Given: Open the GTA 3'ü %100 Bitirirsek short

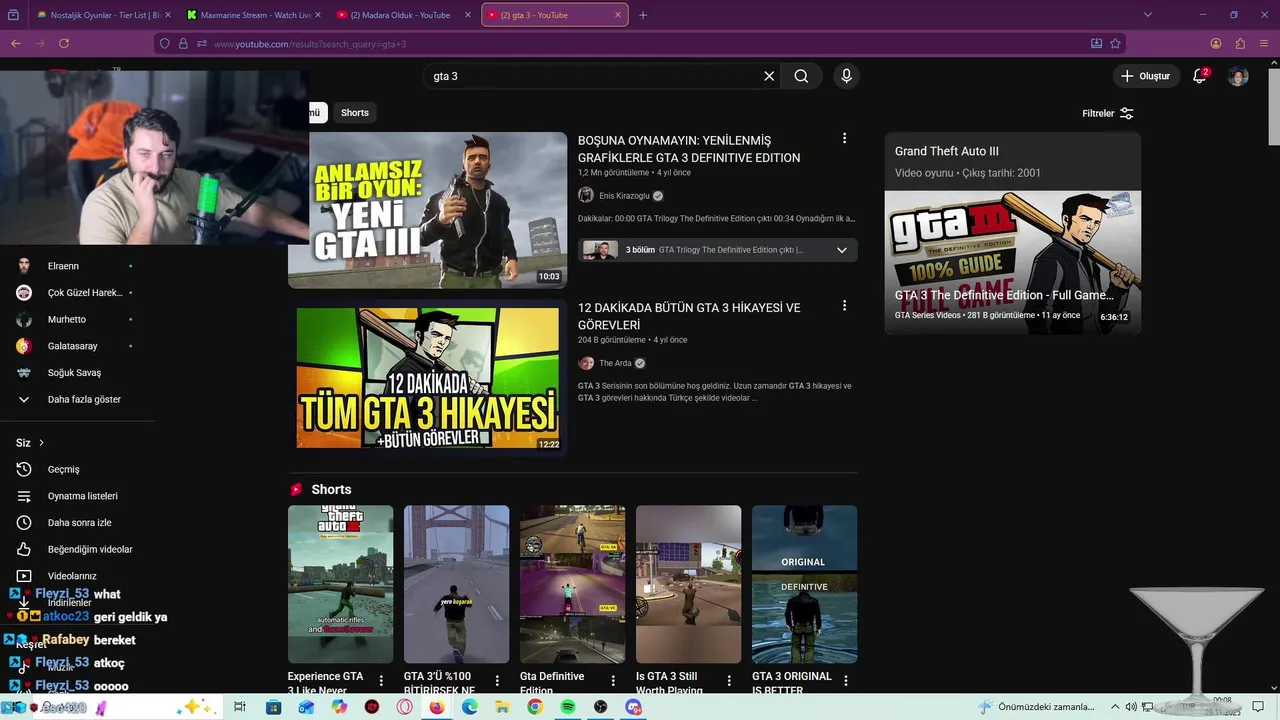Looking at the screenshot, I should tap(456, 584).
